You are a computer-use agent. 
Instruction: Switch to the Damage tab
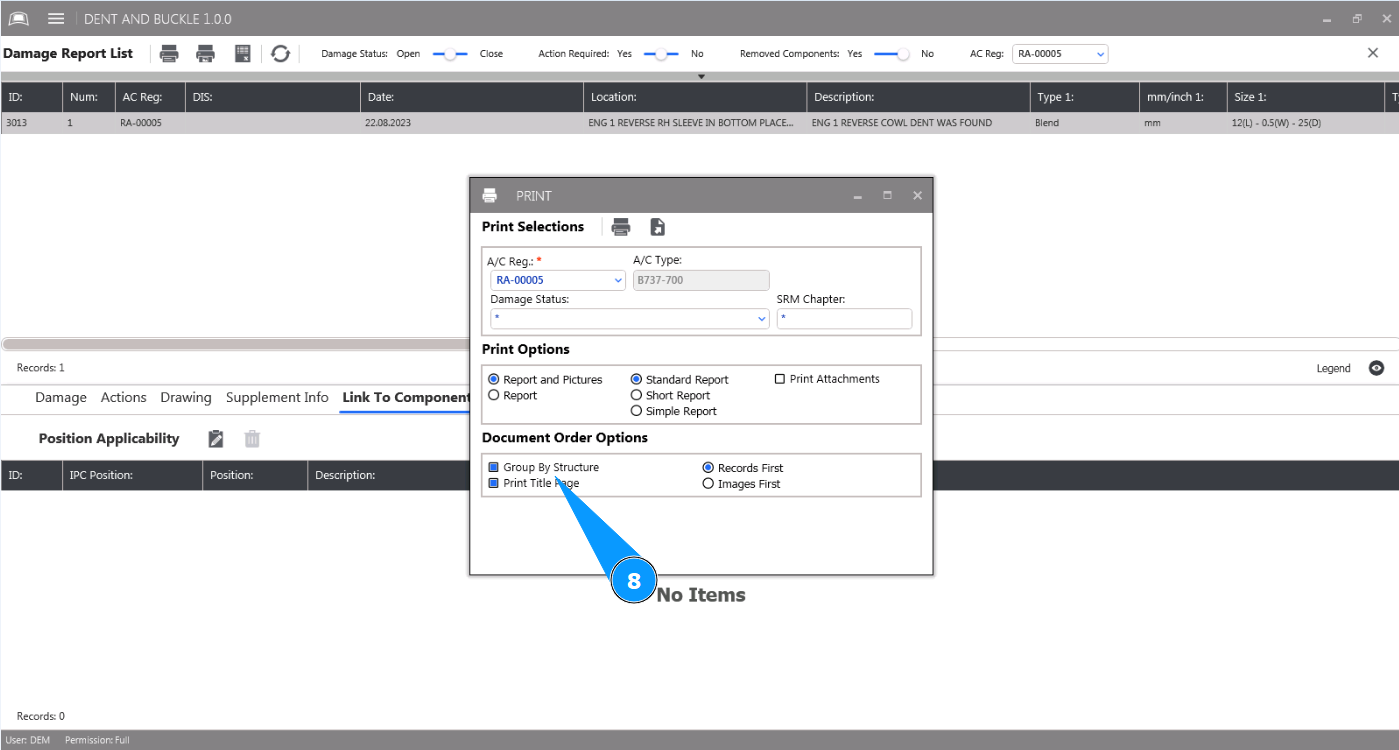coord(61,398)
